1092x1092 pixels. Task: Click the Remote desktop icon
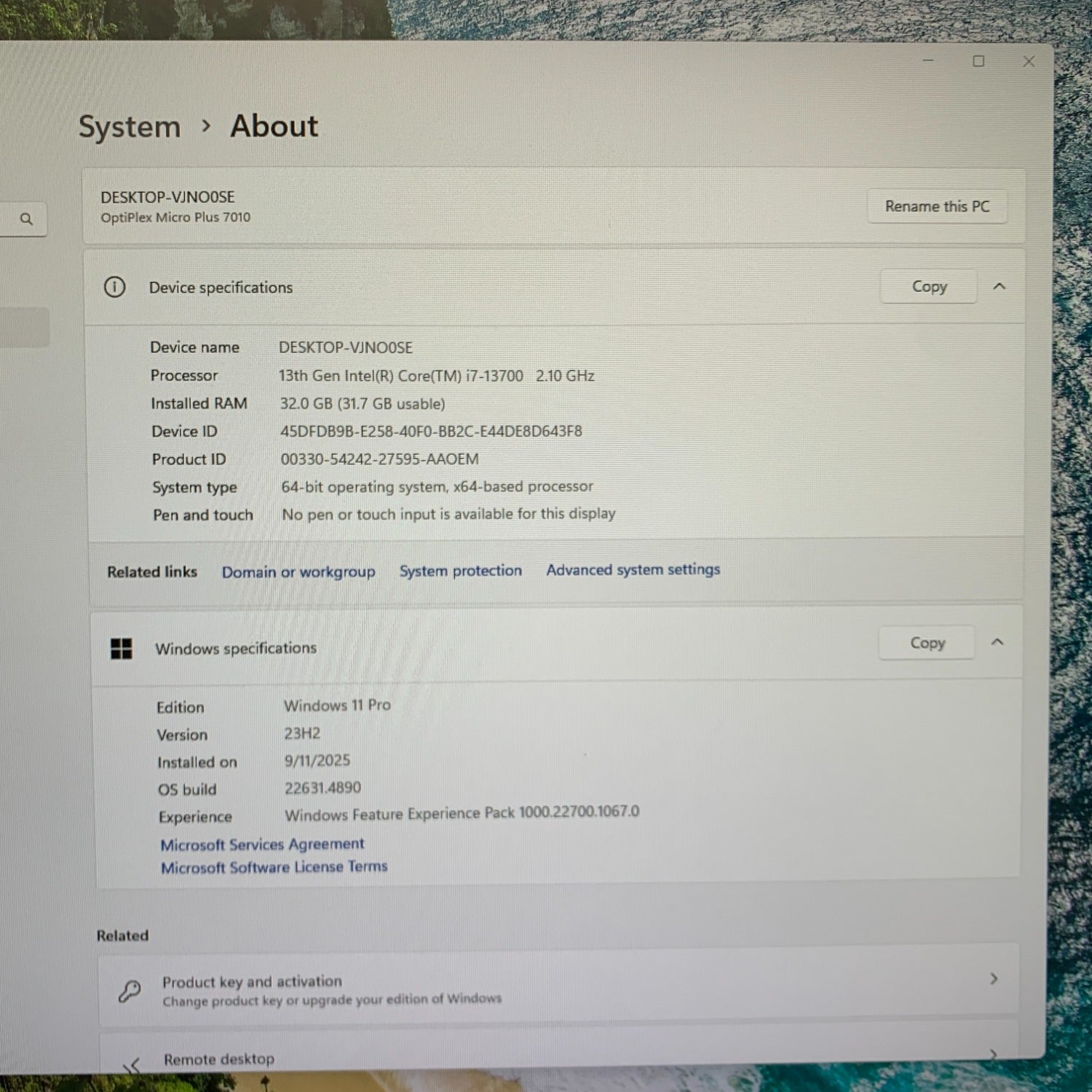pos(132,1064)
